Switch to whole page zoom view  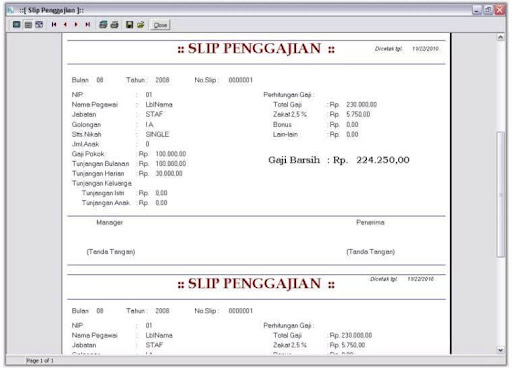tap(17, 25)
